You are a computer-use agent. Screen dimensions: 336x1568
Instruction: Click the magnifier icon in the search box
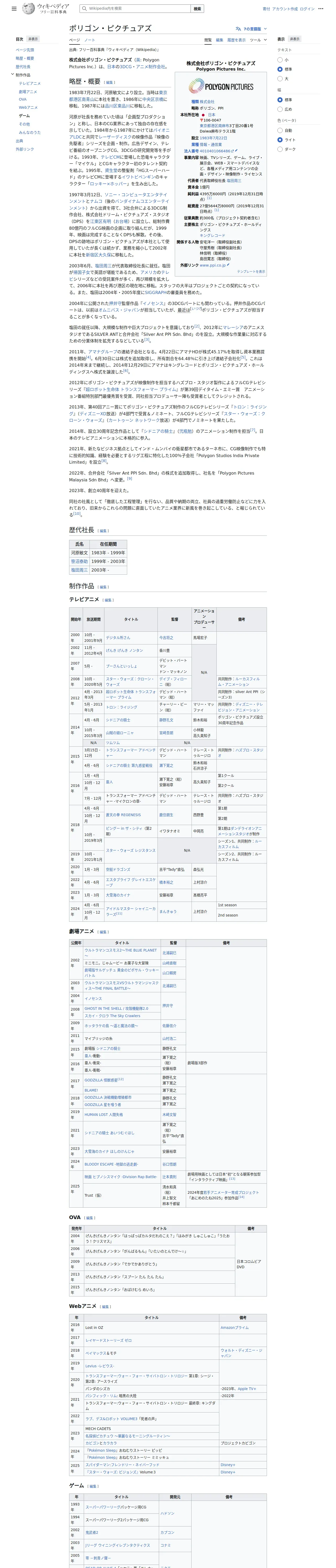[x=84, y=9]
